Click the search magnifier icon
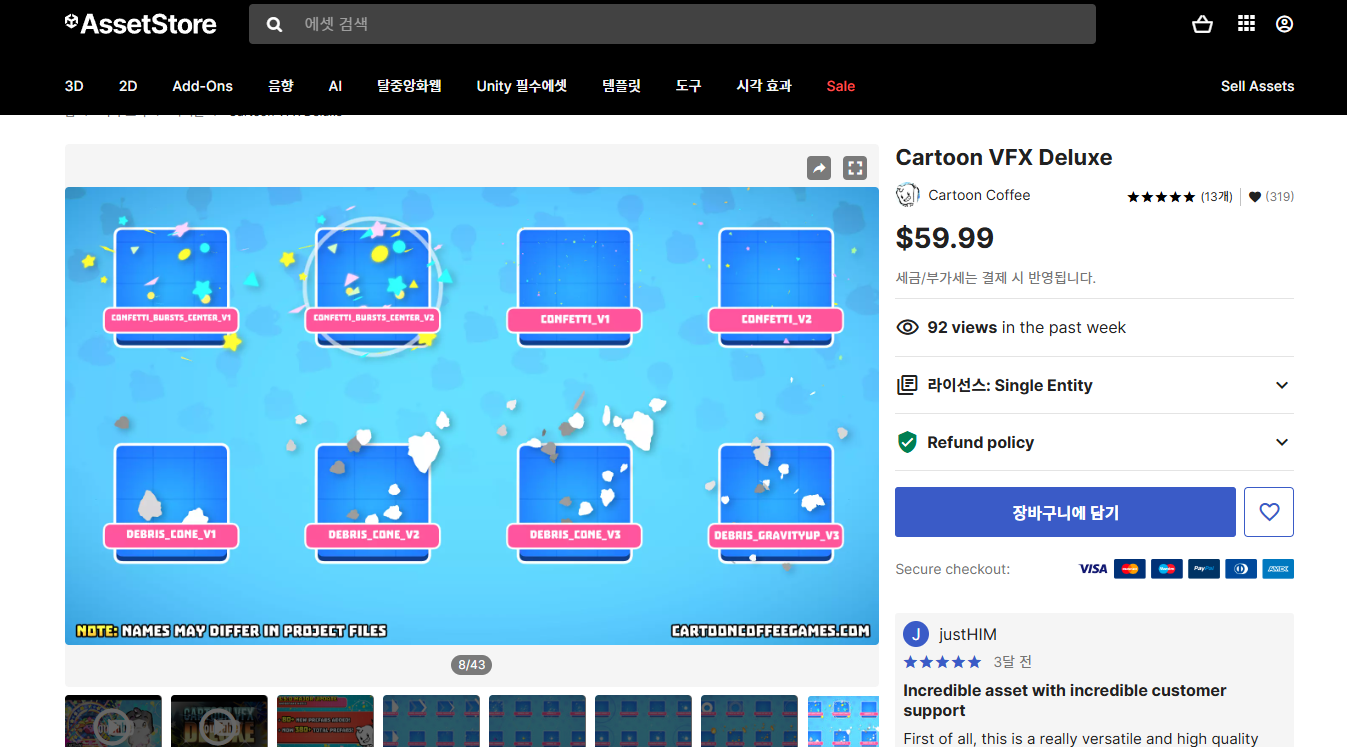 pos(274,24)
